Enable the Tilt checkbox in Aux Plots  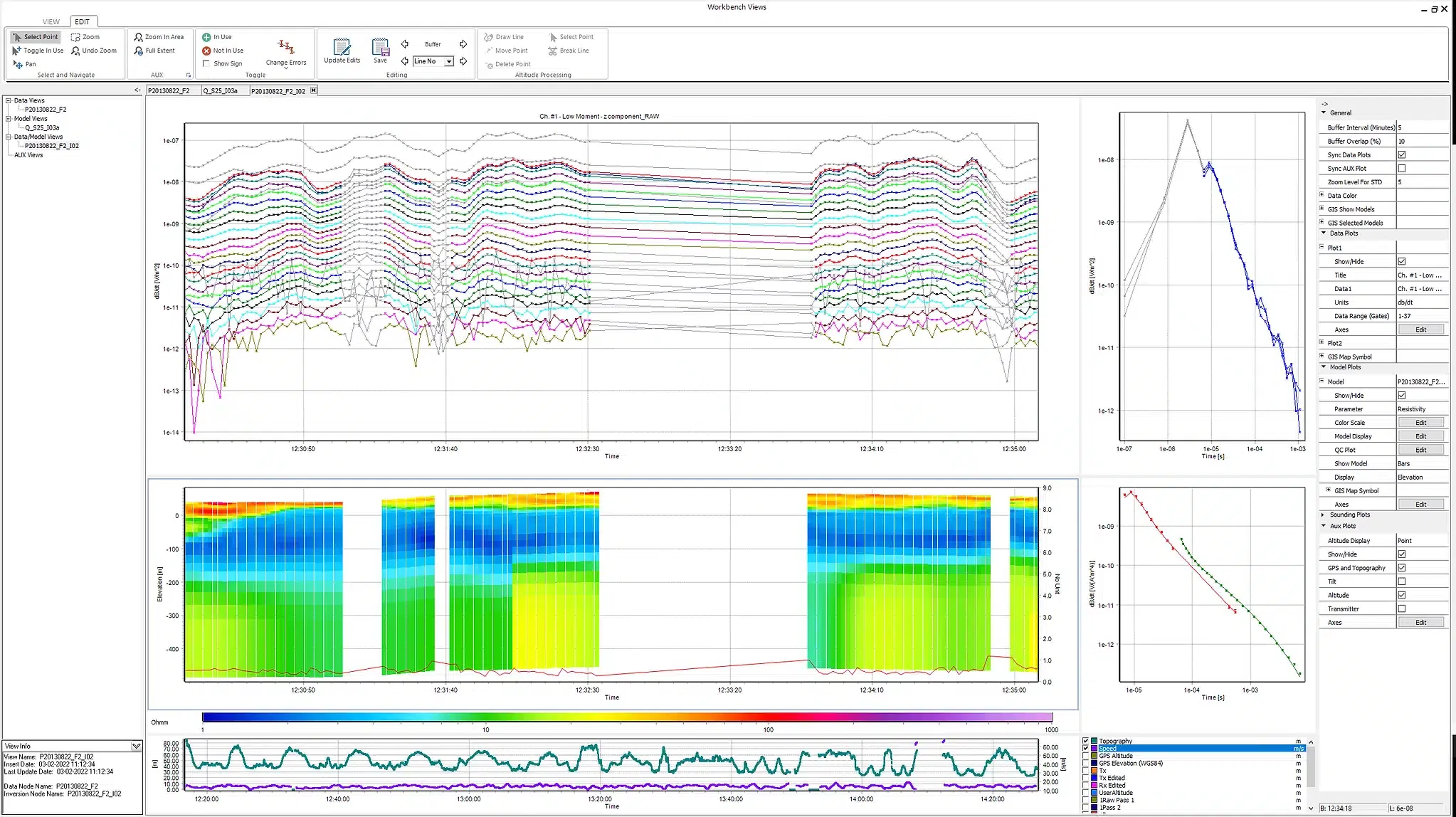pos(1402,581)
